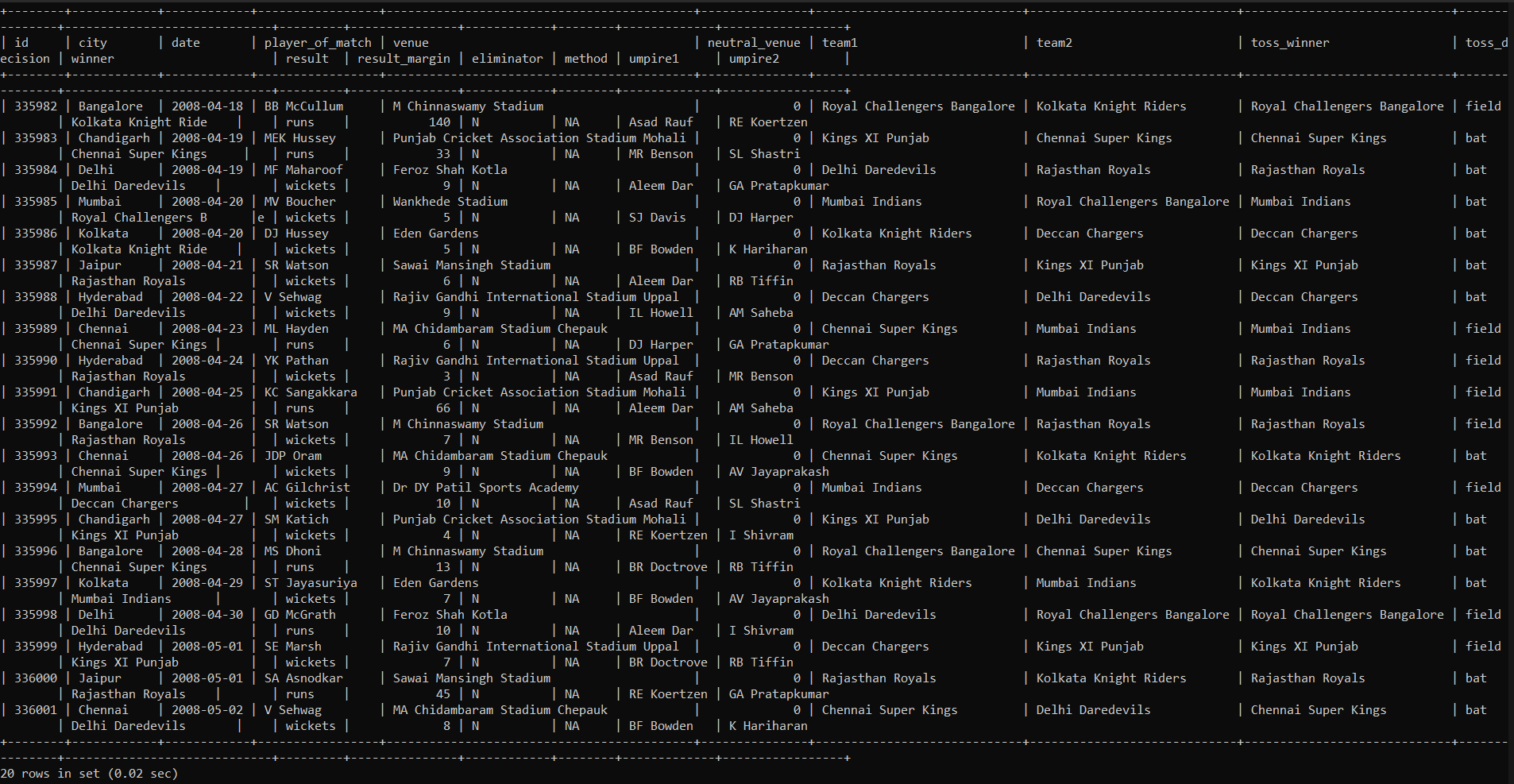Select umpire 'IL Howell' in row 335988
The image size is (1514, 784).
[661, 313]
